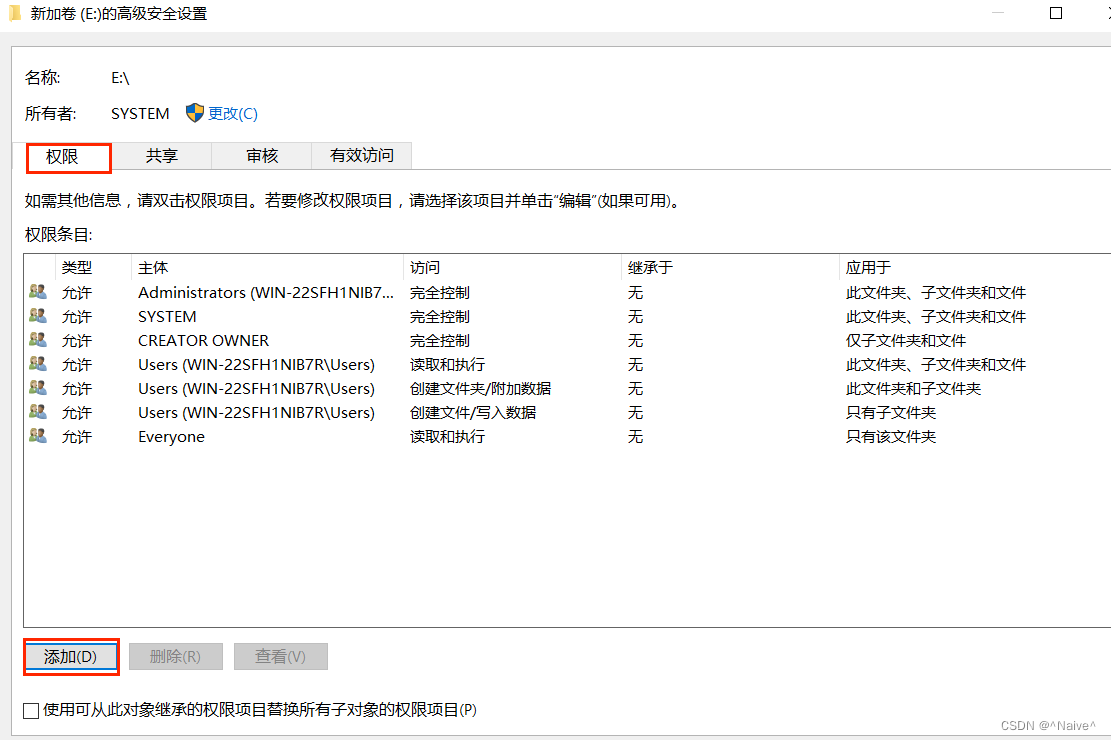
Task: Sort by the 主体 column header
Action: click(x=153, y=267)
